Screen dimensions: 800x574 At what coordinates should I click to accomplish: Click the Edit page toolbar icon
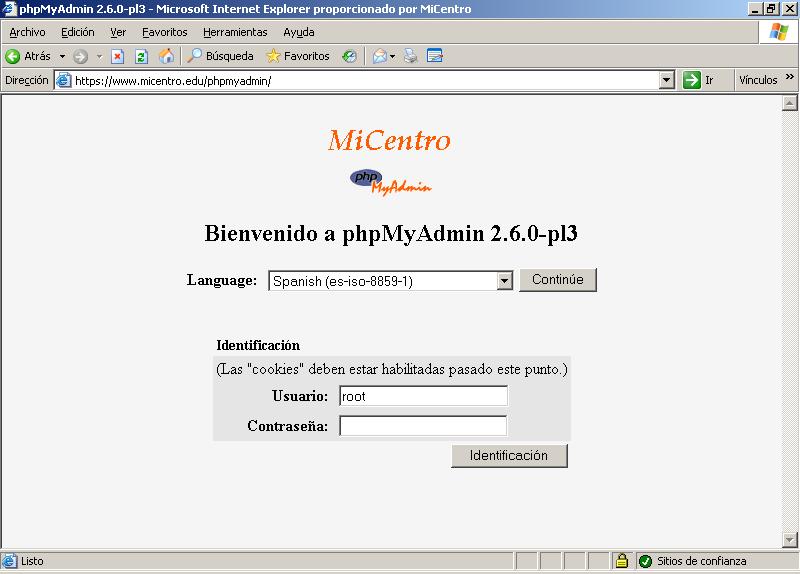click(x=435, y=56)
